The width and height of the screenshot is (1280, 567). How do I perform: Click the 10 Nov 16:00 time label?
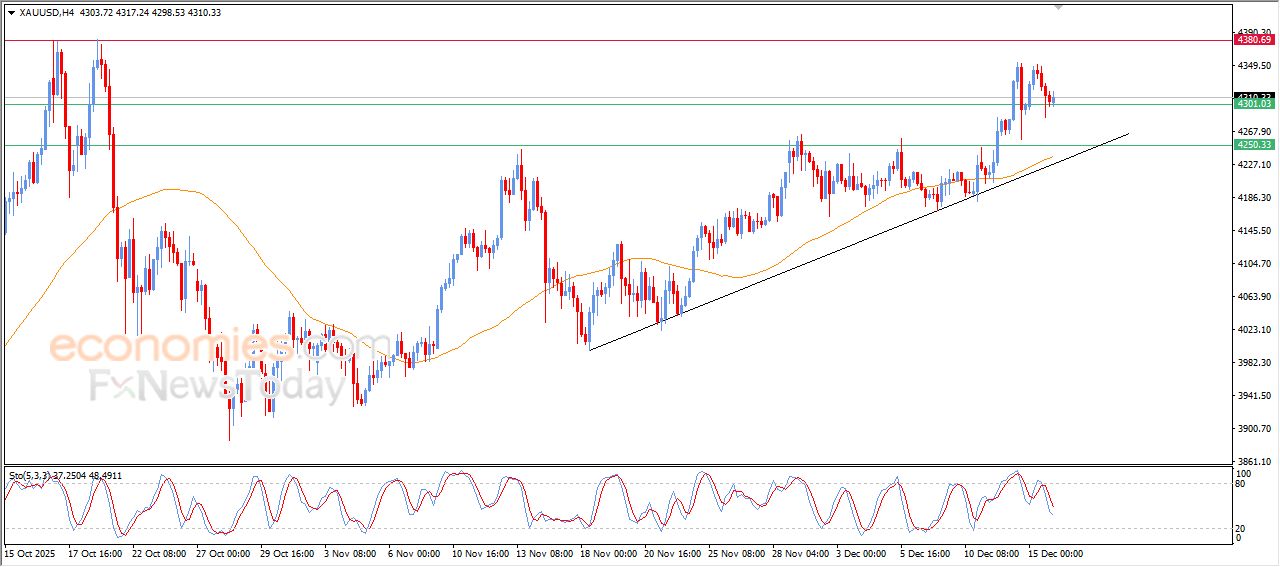(x=479, y=553)
